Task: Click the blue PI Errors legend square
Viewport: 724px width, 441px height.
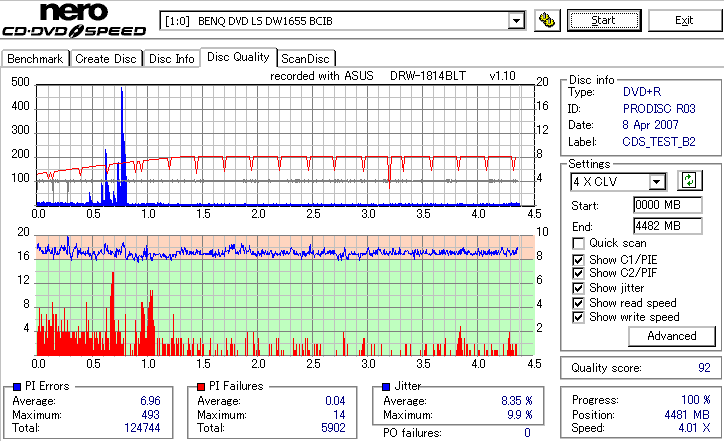Action: click(x=17, y=387)
